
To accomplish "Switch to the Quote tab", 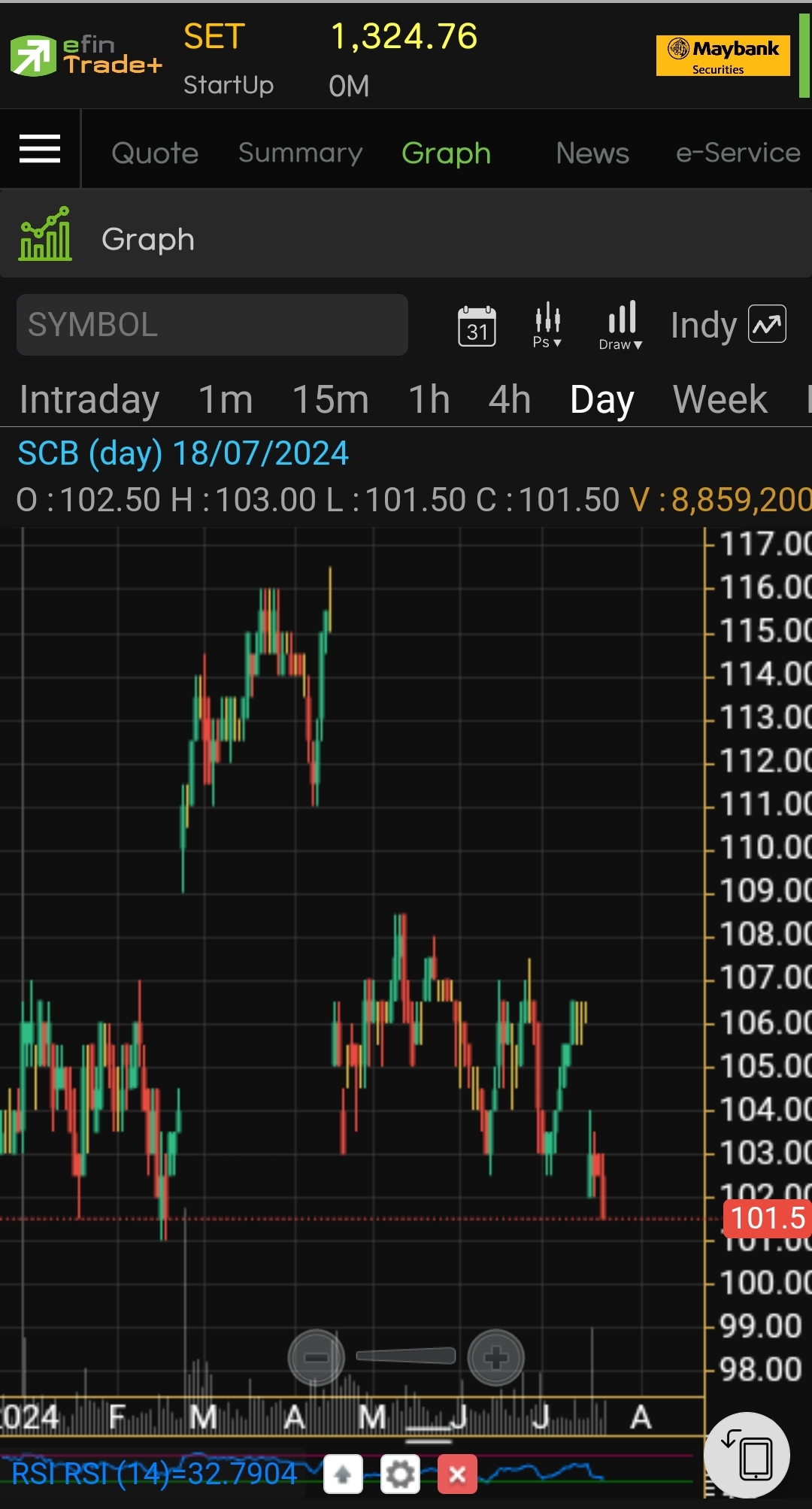I will pyautogui.click(x=155, y=153).
